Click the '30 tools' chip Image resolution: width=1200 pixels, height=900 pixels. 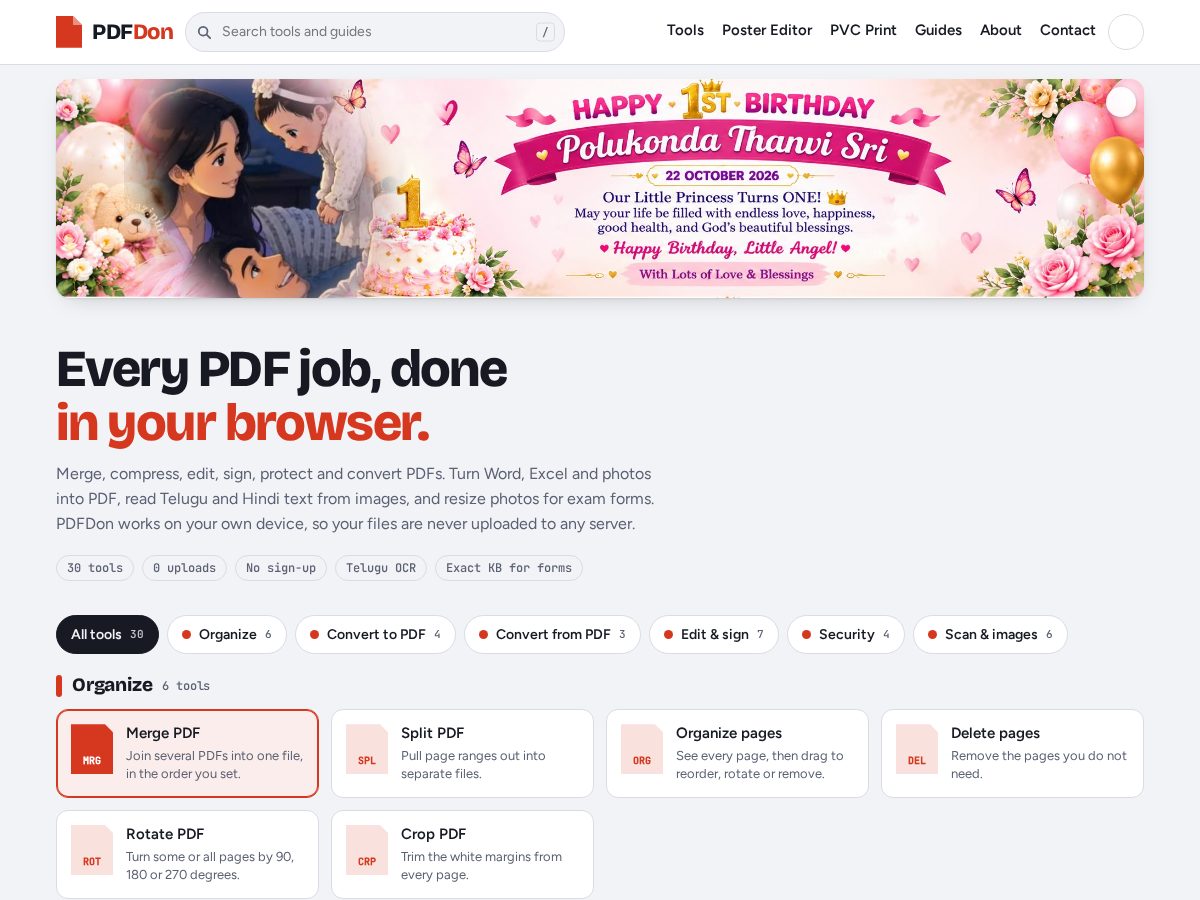click(x=95, y=568)
